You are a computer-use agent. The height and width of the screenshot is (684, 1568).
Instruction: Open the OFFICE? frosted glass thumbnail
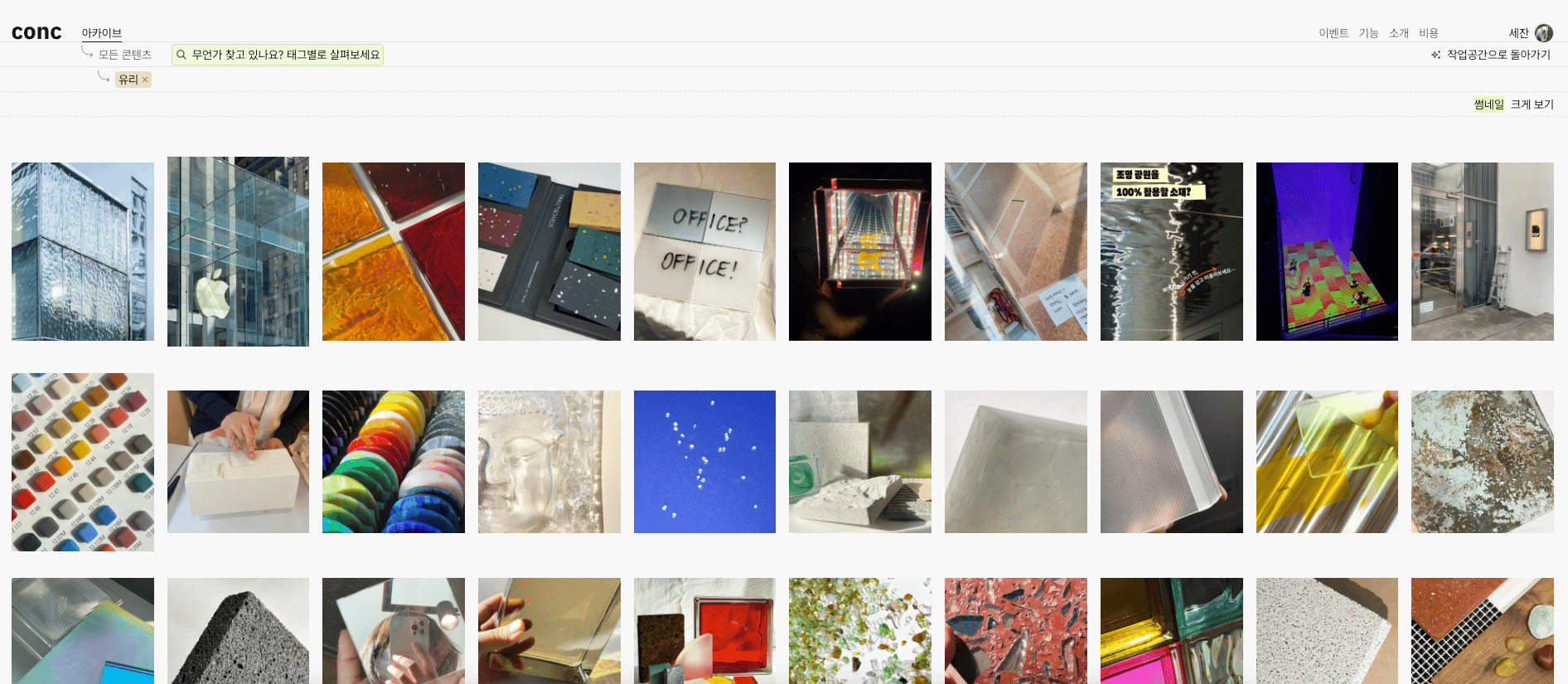[x=704, y=251]
